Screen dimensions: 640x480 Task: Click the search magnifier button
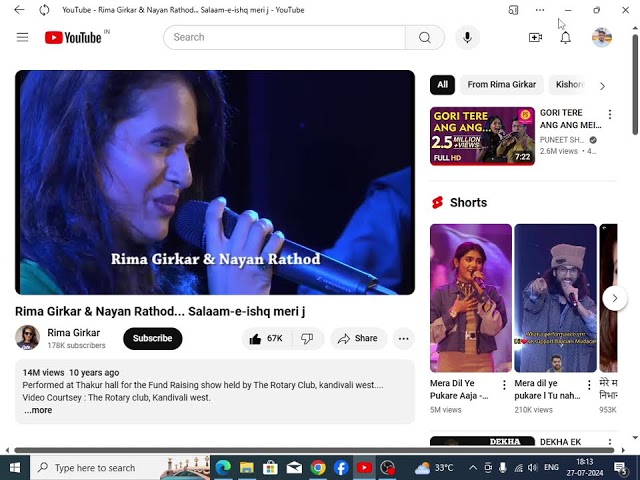tap(424, 38)
